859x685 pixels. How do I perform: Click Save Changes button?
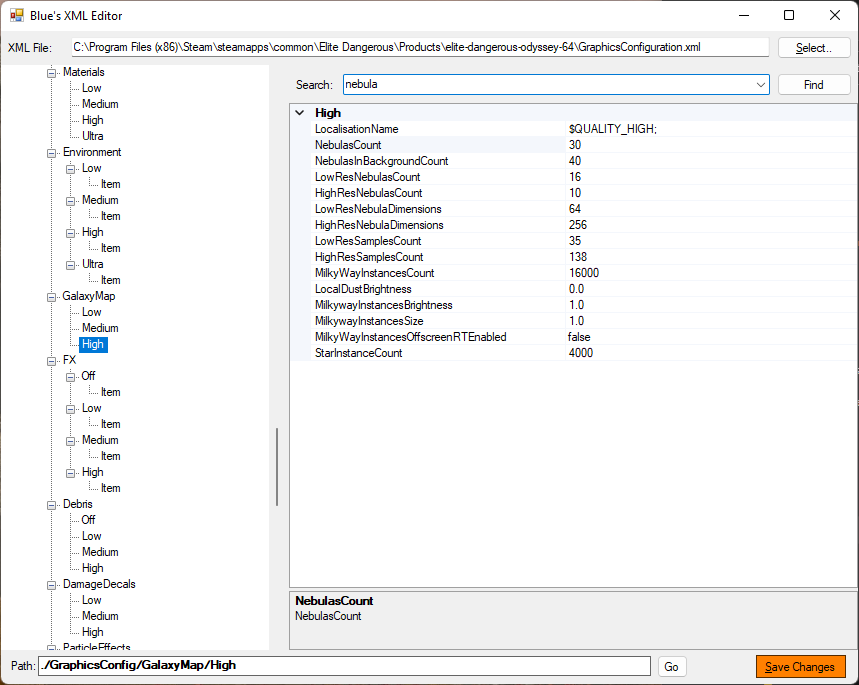click(800, 667)
